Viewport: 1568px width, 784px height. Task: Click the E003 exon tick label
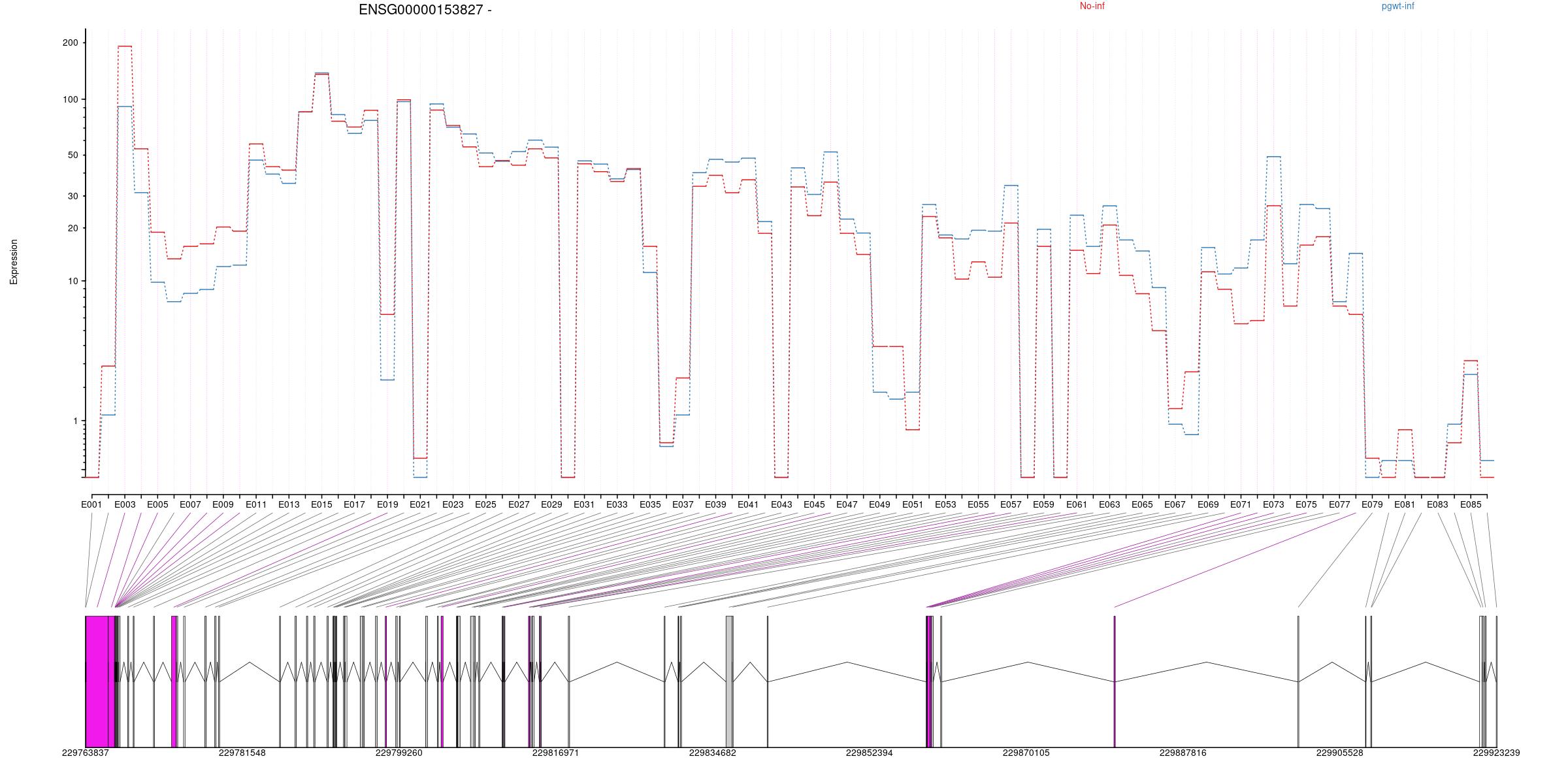click(x=125, y=504)
